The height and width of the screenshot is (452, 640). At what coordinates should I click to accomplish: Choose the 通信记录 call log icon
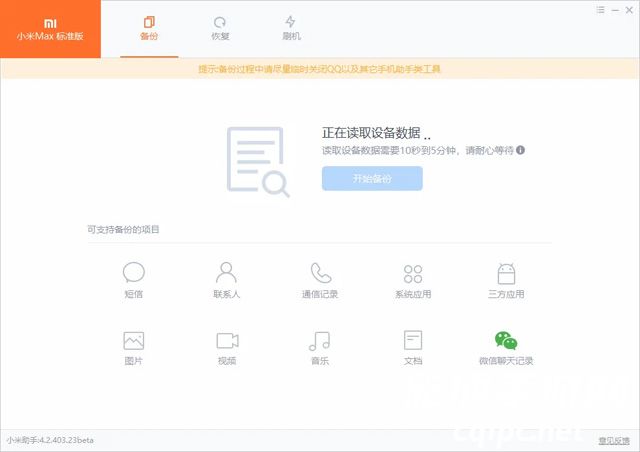[x=320, y=273]
